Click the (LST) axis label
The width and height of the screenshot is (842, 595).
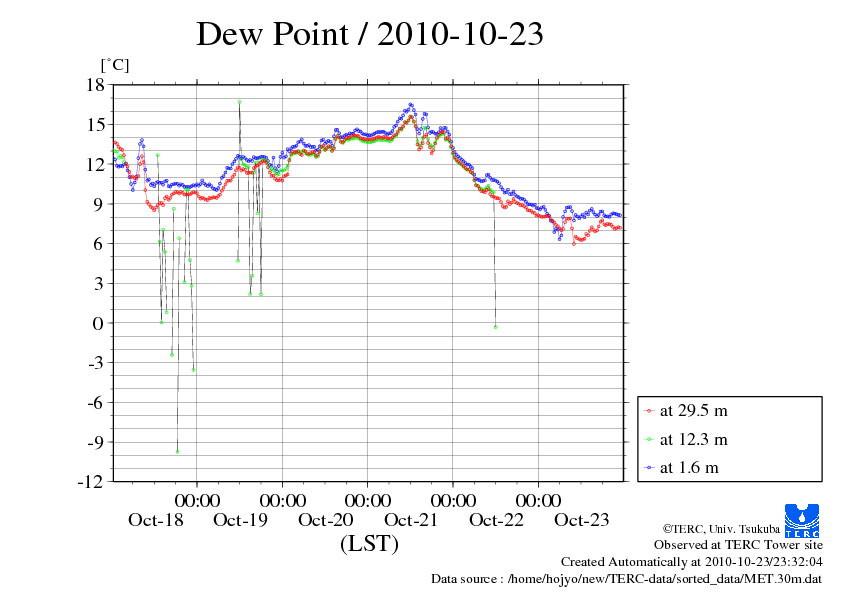pos(369,543)
